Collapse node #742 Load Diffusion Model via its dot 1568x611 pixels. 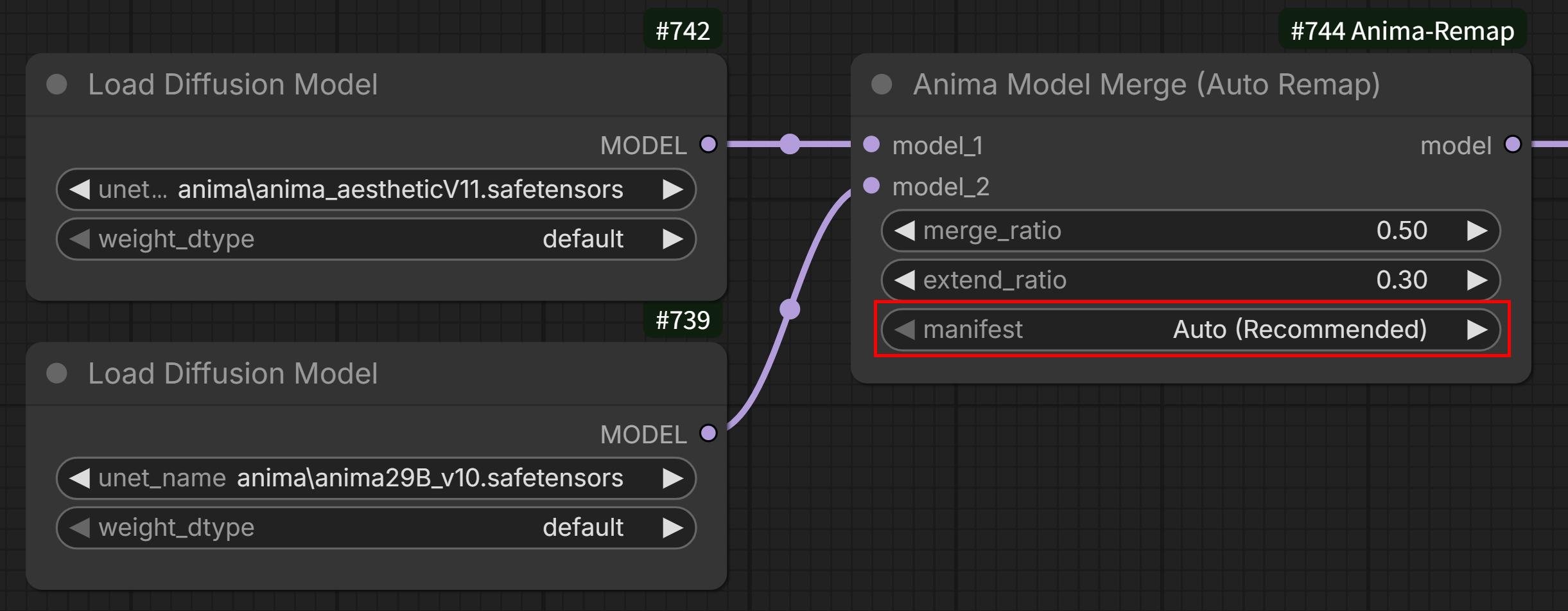coord(57,85)
